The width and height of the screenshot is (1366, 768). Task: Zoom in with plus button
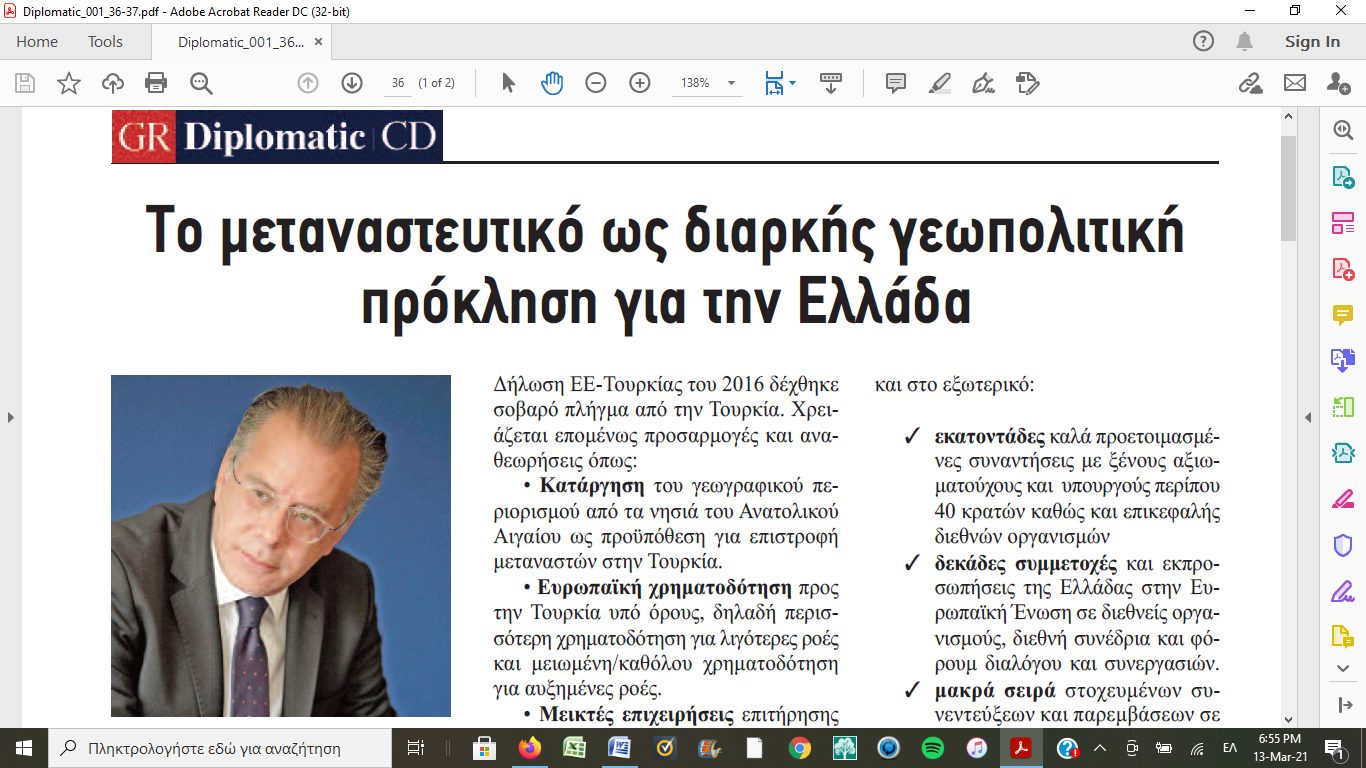tap(640, 83)
